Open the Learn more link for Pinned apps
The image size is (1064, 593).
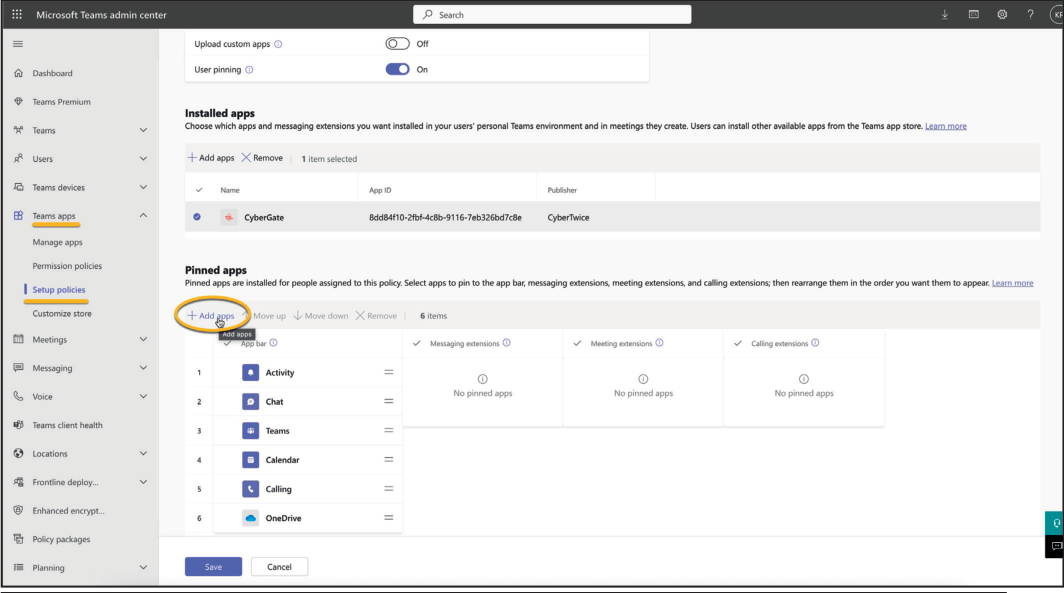[1012, 282]
